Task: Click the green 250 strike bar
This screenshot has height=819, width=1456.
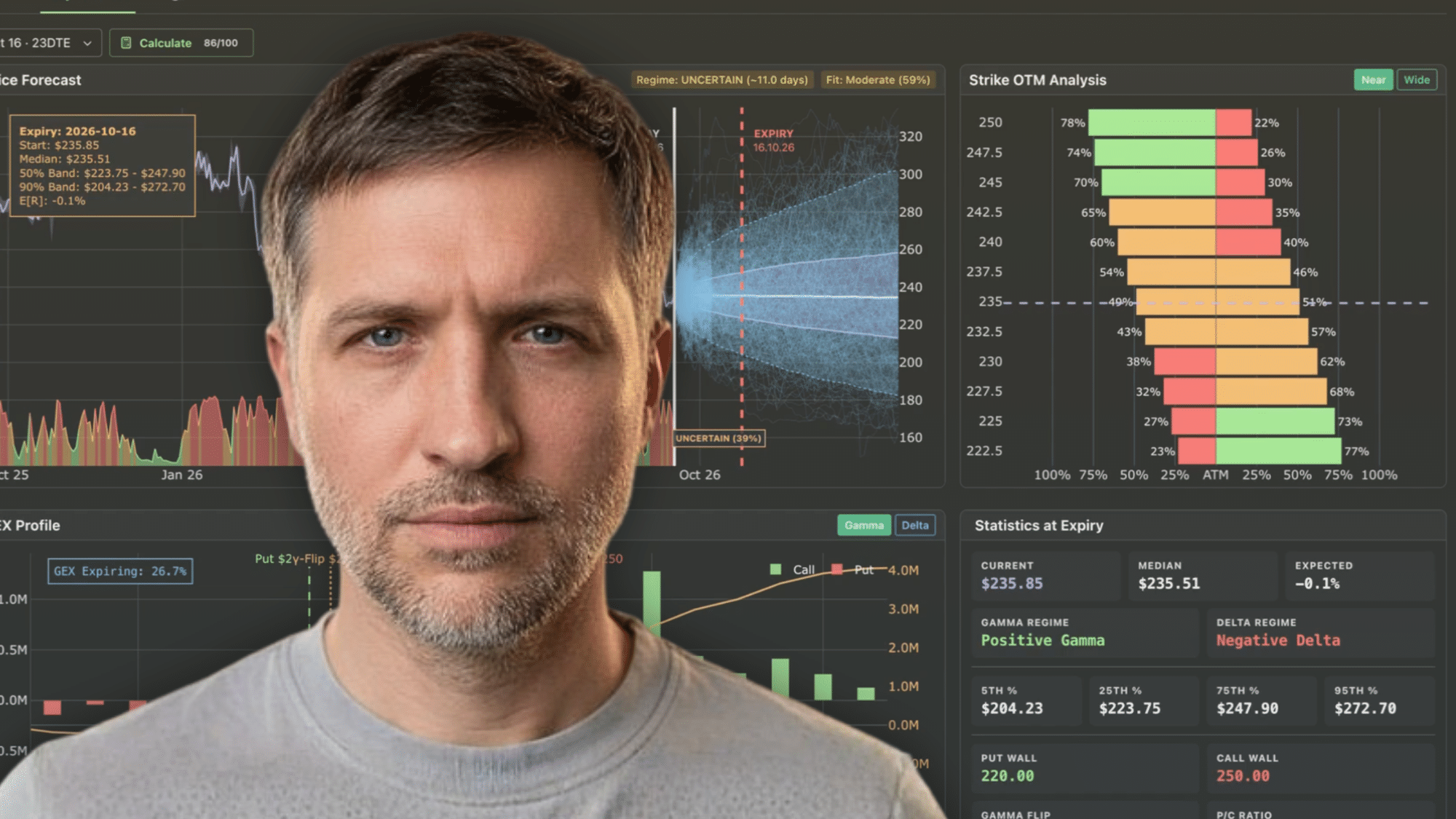Action: [x=1152, y=123]
